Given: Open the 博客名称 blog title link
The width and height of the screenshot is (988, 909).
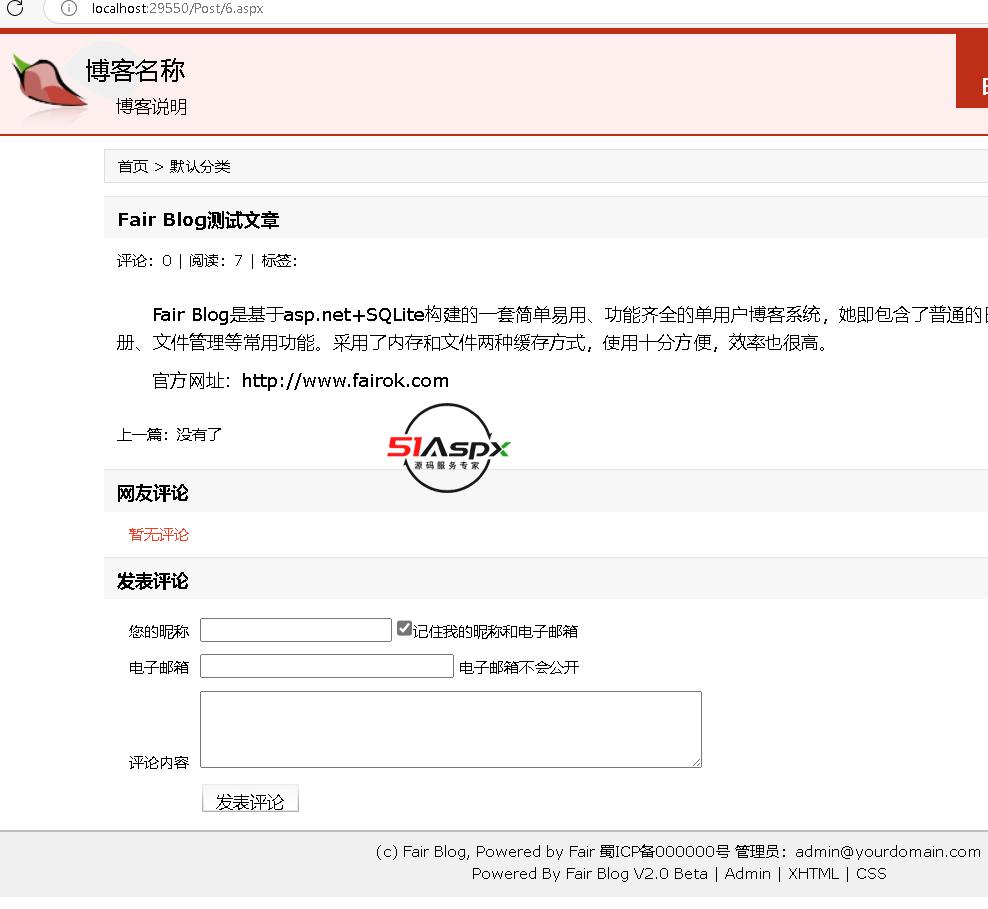Looking at the screenshot, I should pos(135,71).
